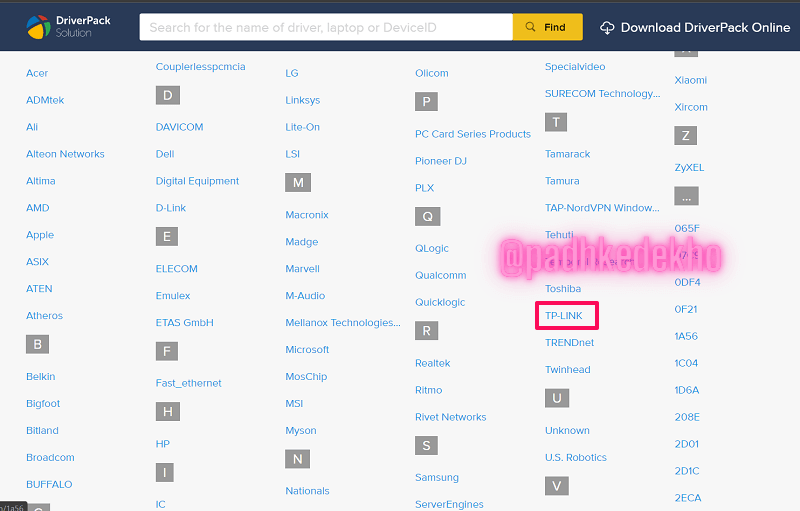This screenshot has width=800, height=511.
Task: Select LG from the list
Action: pyautogui.click(x=292, y=73)
